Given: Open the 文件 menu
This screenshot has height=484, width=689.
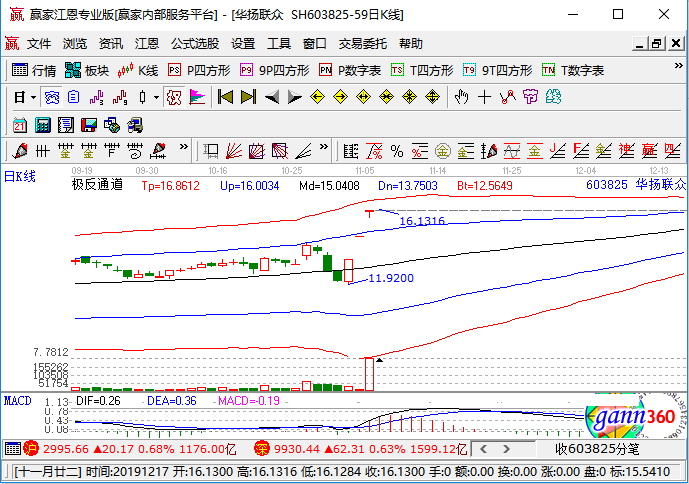Looking at the screenshot, I should 39,44.
